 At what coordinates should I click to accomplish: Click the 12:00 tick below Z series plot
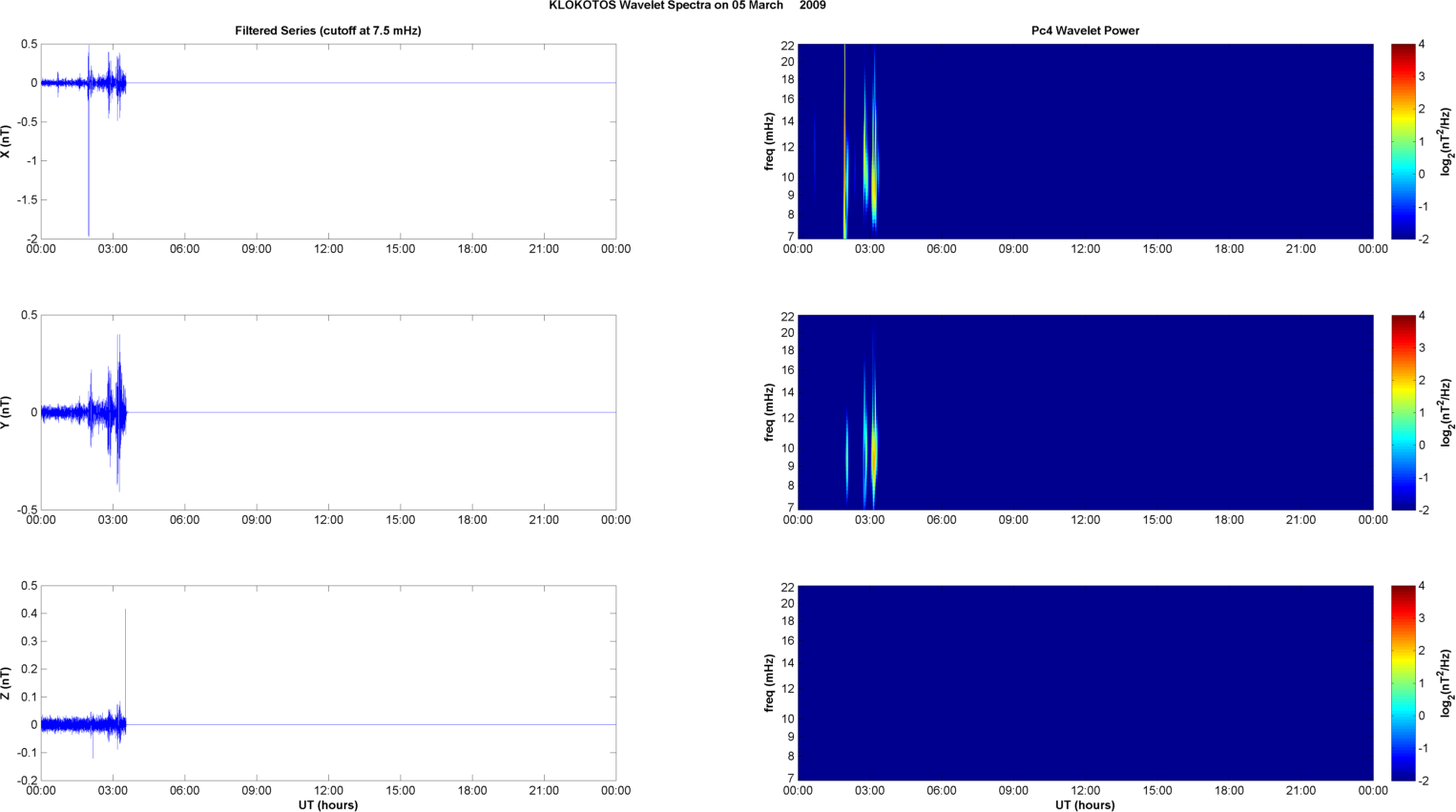coord(328,790)
